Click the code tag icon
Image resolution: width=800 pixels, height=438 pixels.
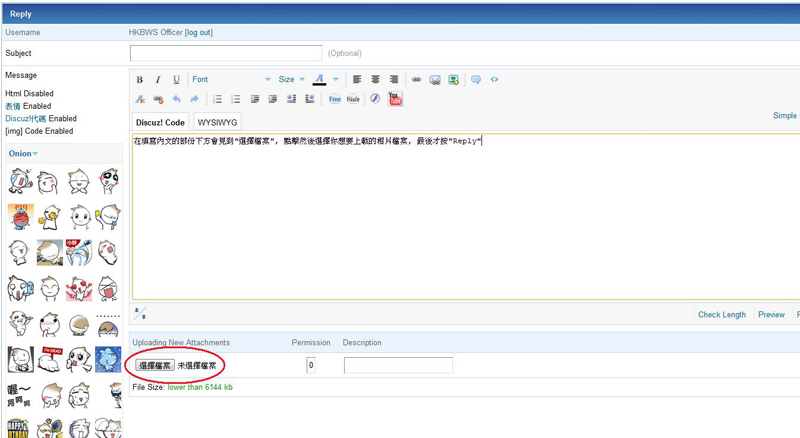tap(494, 80)
